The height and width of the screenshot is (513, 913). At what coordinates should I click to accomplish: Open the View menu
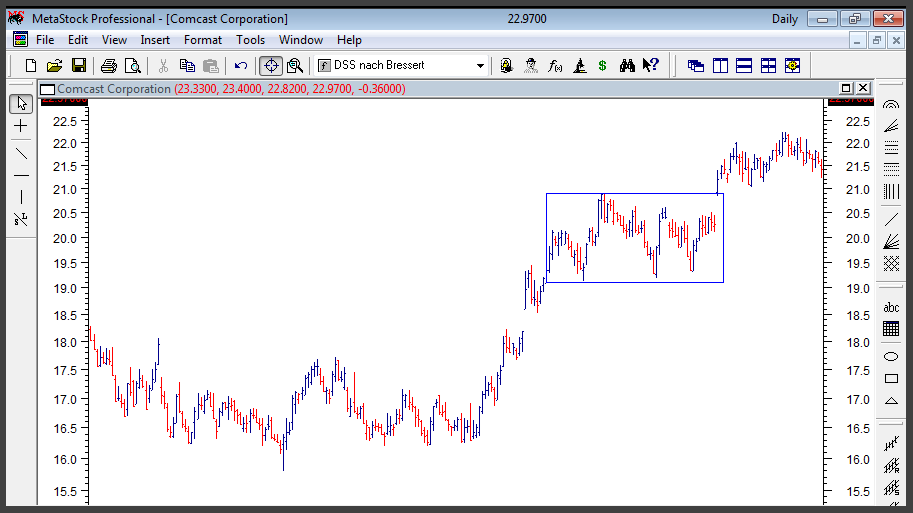coord(114,40)
